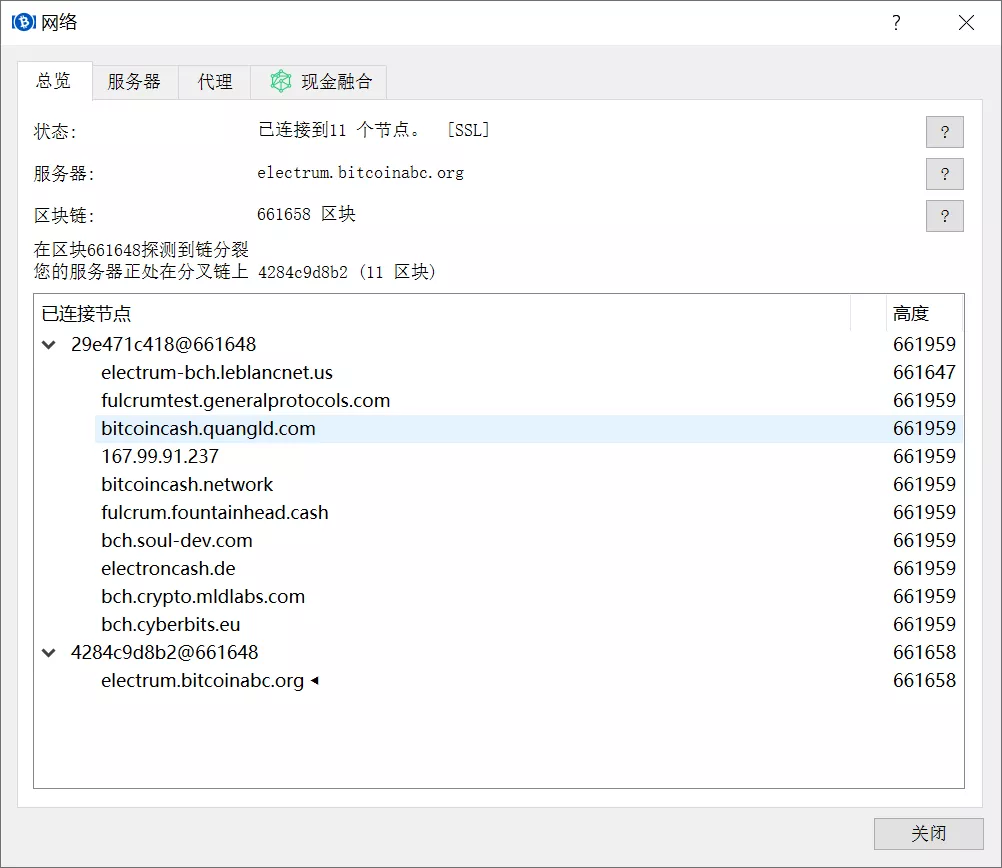Screen dimensions: 1002x868
Task: Click the title bar help question mark
Action: click(x=897, y=23)
